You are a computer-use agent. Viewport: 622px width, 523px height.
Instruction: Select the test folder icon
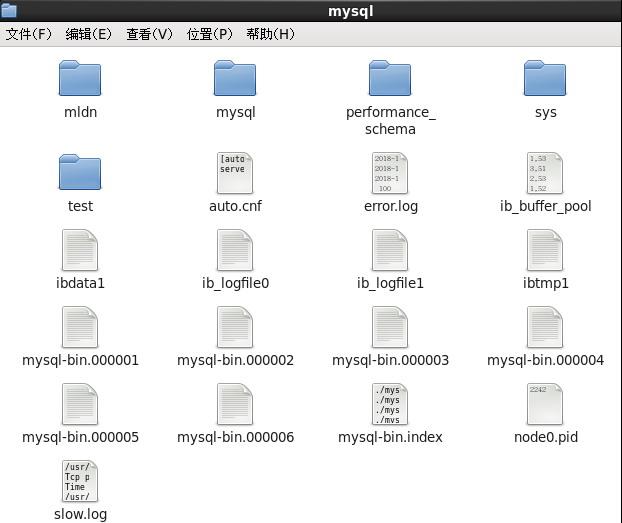coord(80,172)
